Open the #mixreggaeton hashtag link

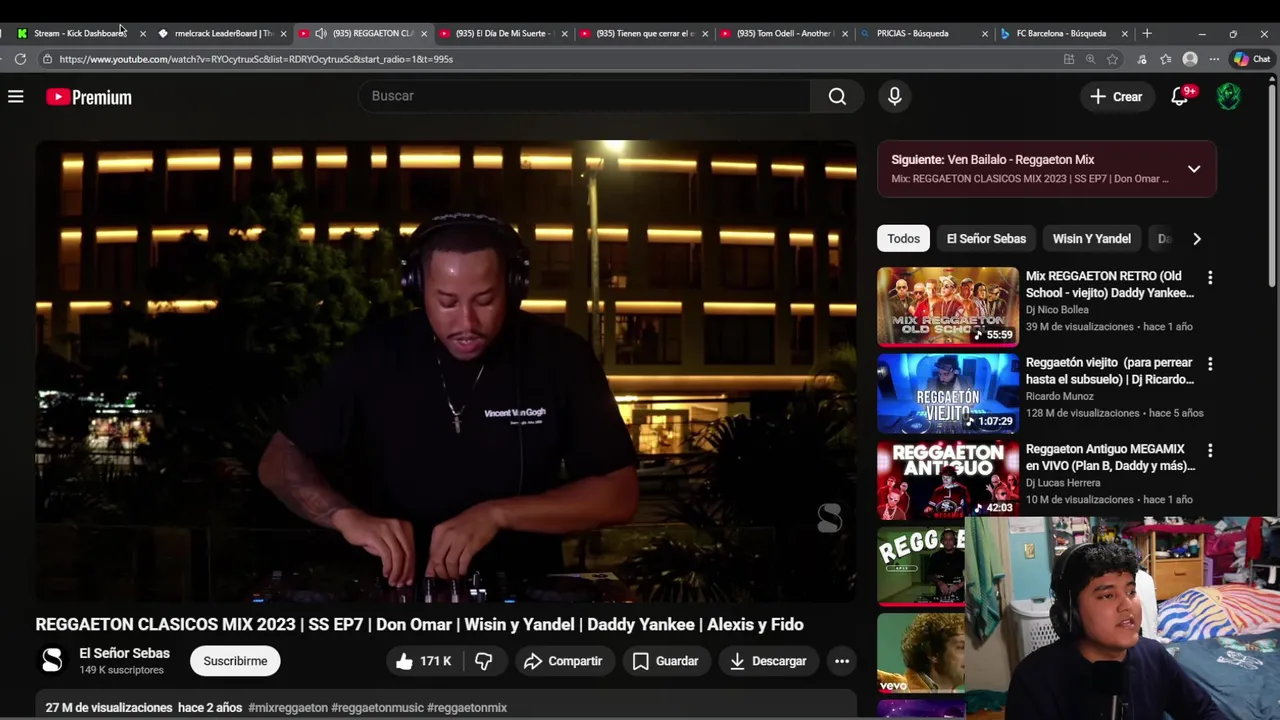(x=288, y=708)
